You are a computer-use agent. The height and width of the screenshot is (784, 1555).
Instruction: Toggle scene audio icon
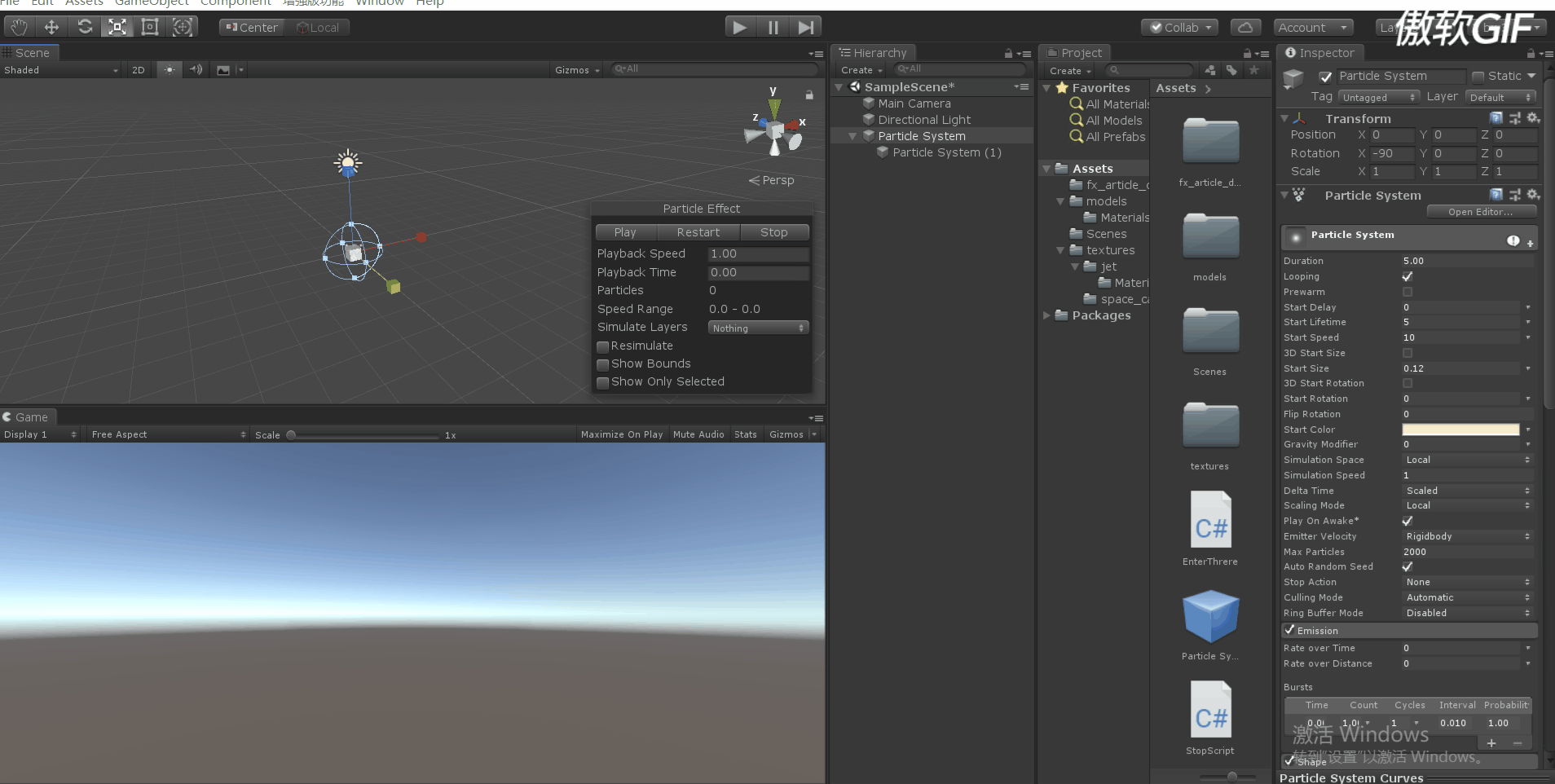coord(196,70)
